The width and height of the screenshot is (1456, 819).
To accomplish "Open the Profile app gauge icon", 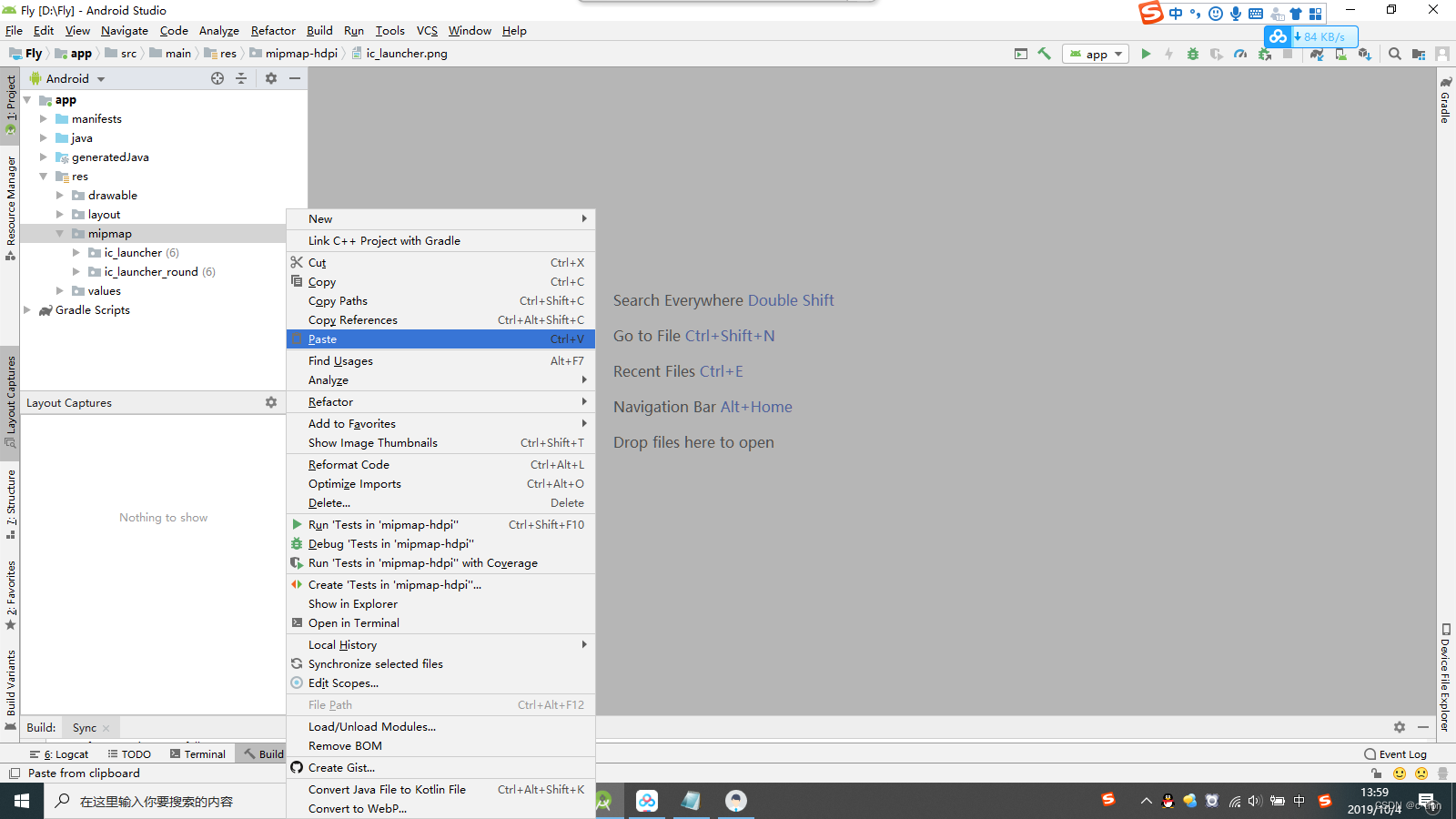I will pos(1240,54).
